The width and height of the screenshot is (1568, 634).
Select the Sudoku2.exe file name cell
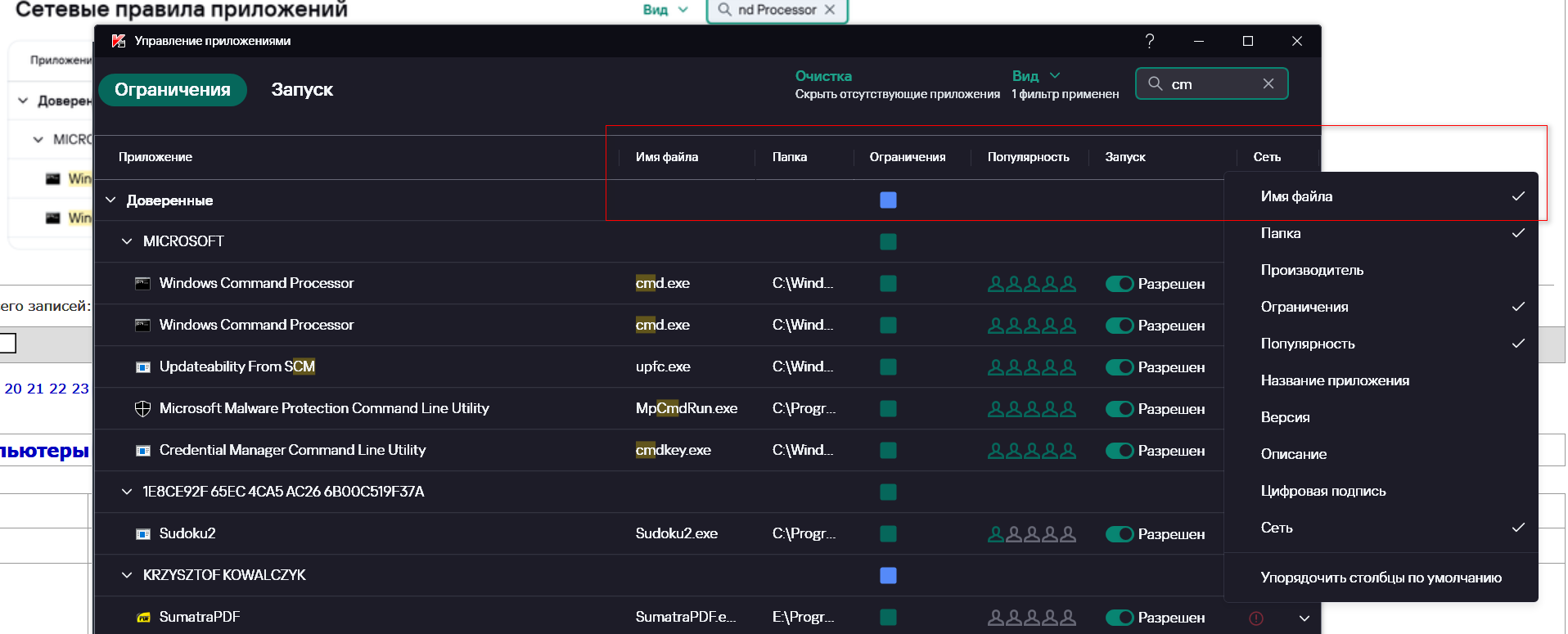677,534
